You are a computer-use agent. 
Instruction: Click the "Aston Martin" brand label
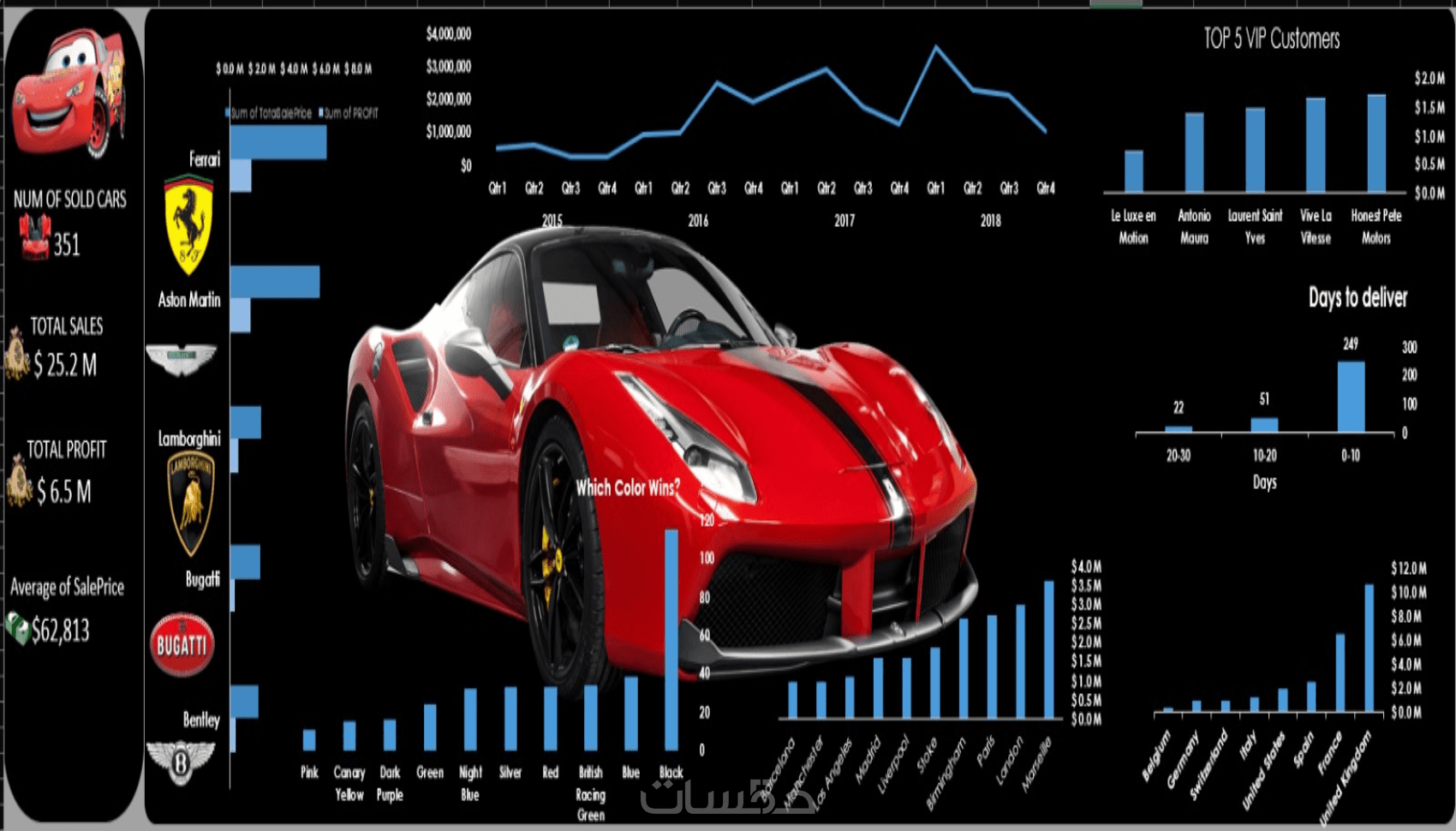pyautogui.click(x=189, y=300)
